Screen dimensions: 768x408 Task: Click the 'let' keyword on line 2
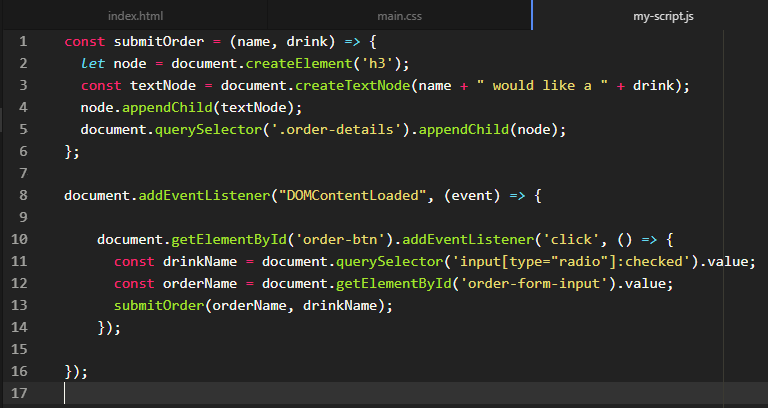tap(93, 64)
